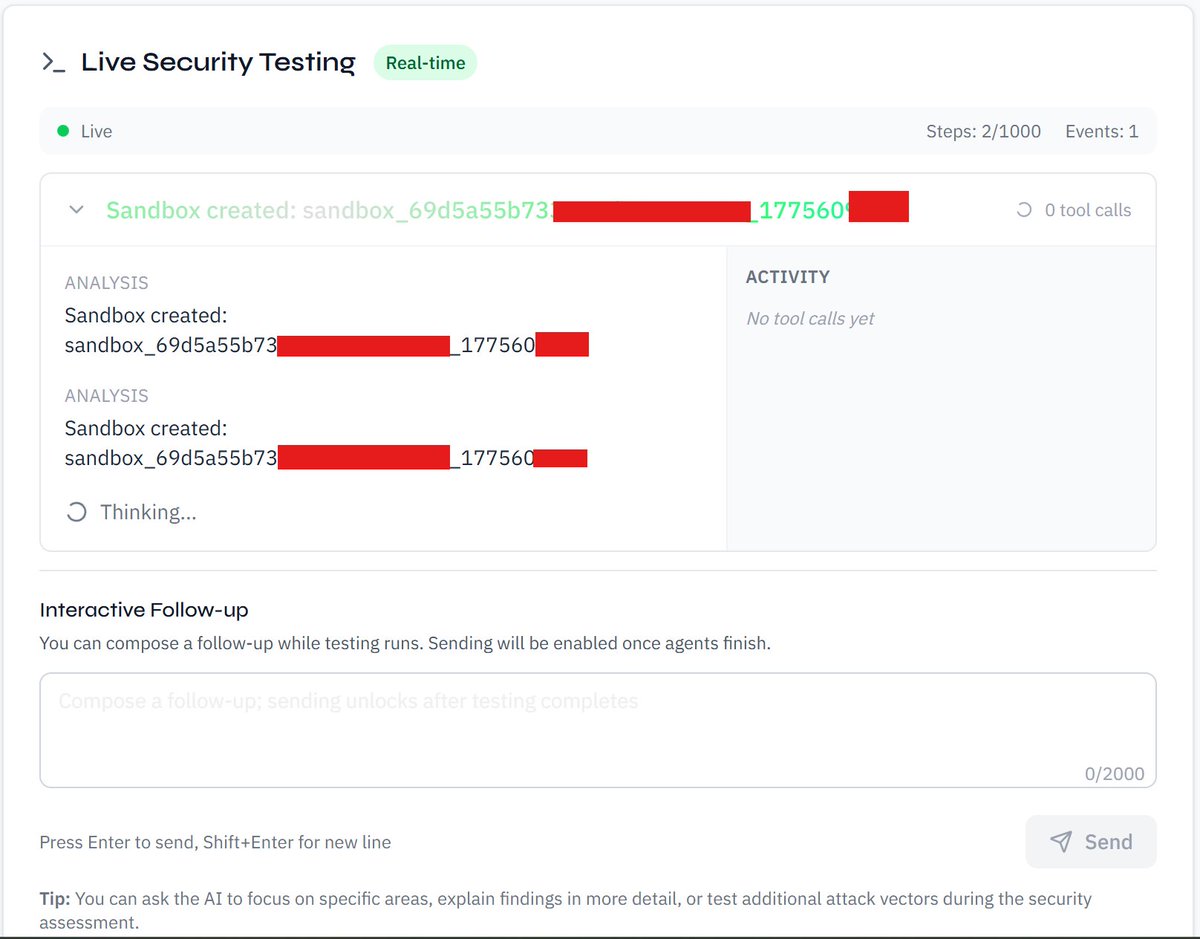Viewport: 1200px width, 939px height.
Task: Click the green Live status dot
Action: [x=63, y=131]
